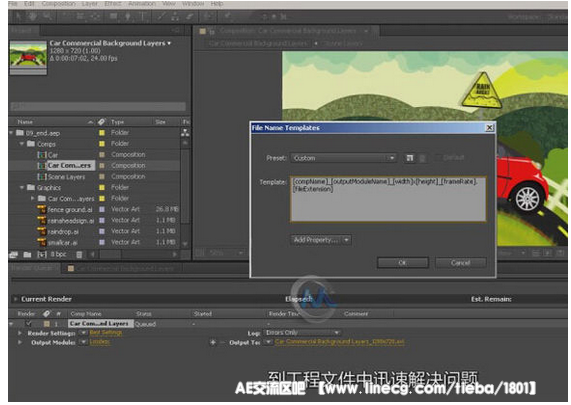Select the Car Com...ers composition row
The image size is (571, 405).
(x=94, y=166)
